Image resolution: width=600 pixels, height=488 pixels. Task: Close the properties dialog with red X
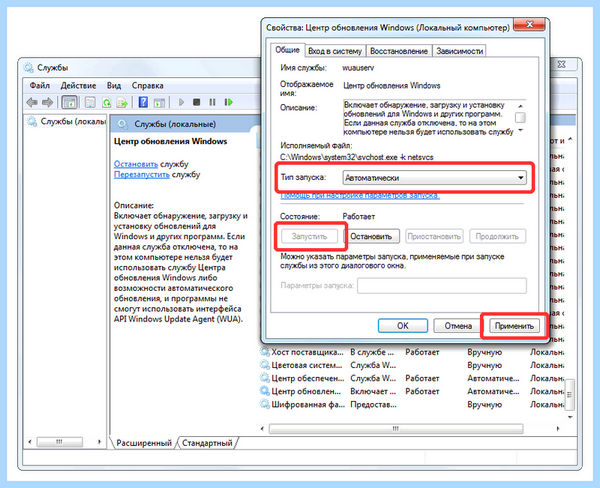[529, 24]
